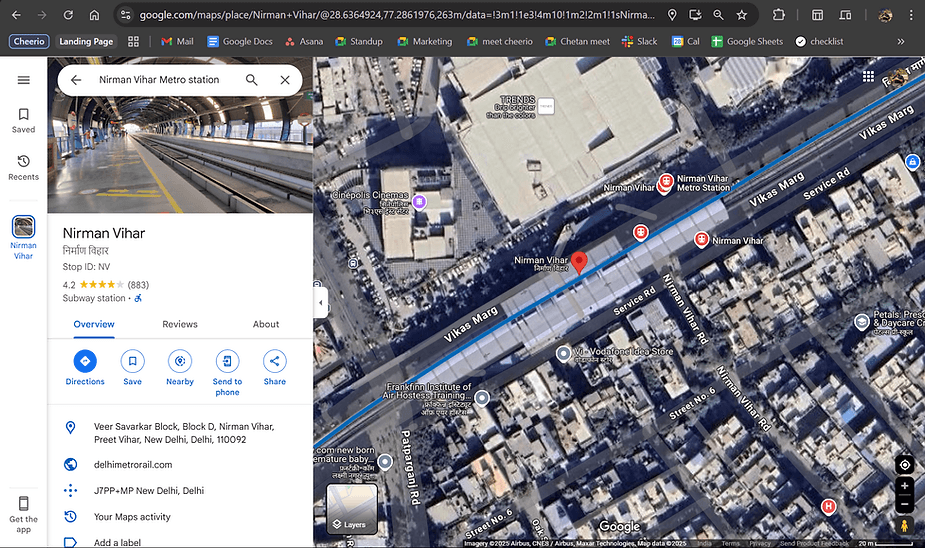Open the Google Sheets bookmark
The image size is (925, 548).
pyautogui.click(x=747, y=41)
